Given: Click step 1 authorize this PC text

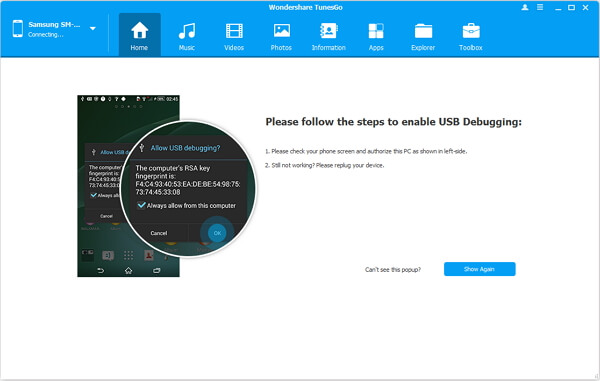Looking at the screenshot, I should point(366,151).
